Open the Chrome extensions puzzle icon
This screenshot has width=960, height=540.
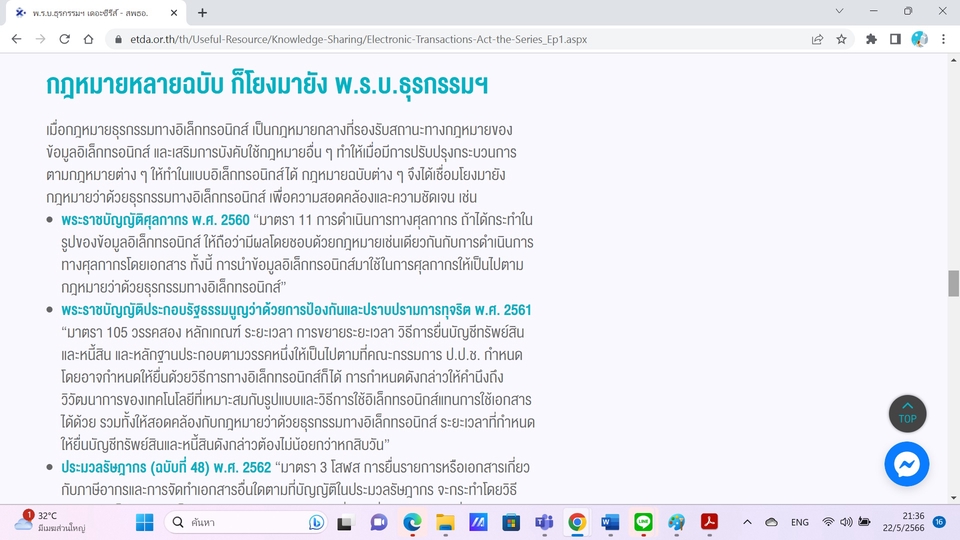coord(871,39)
